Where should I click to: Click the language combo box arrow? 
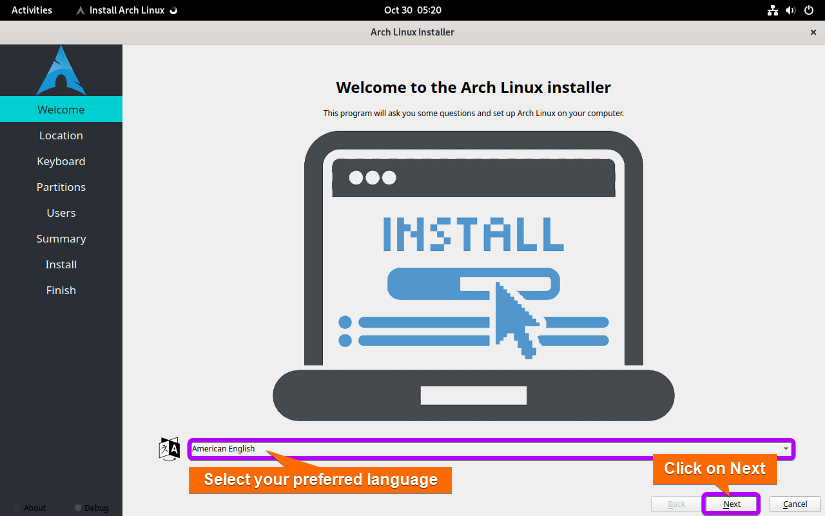pyautogui.click(x=786, y=449)
